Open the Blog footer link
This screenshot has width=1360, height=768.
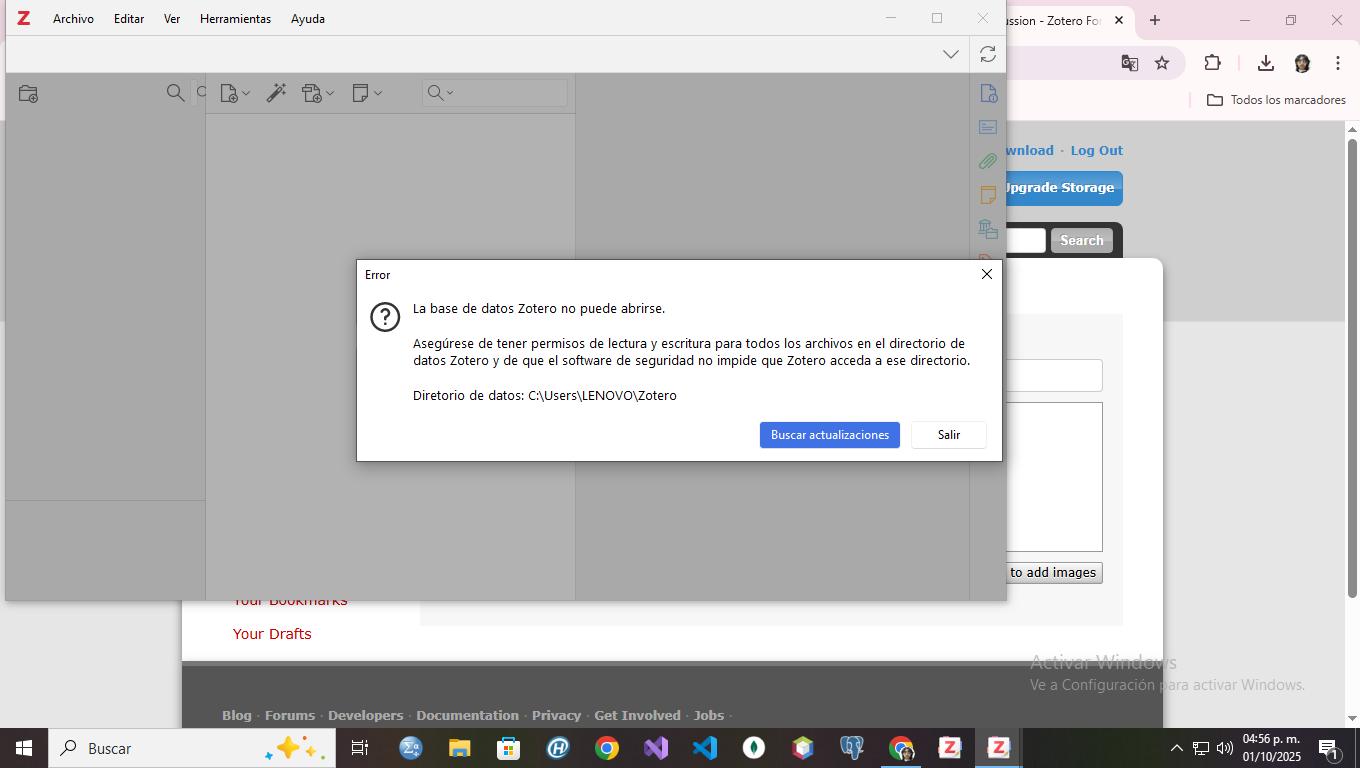(x=237, y=715)
